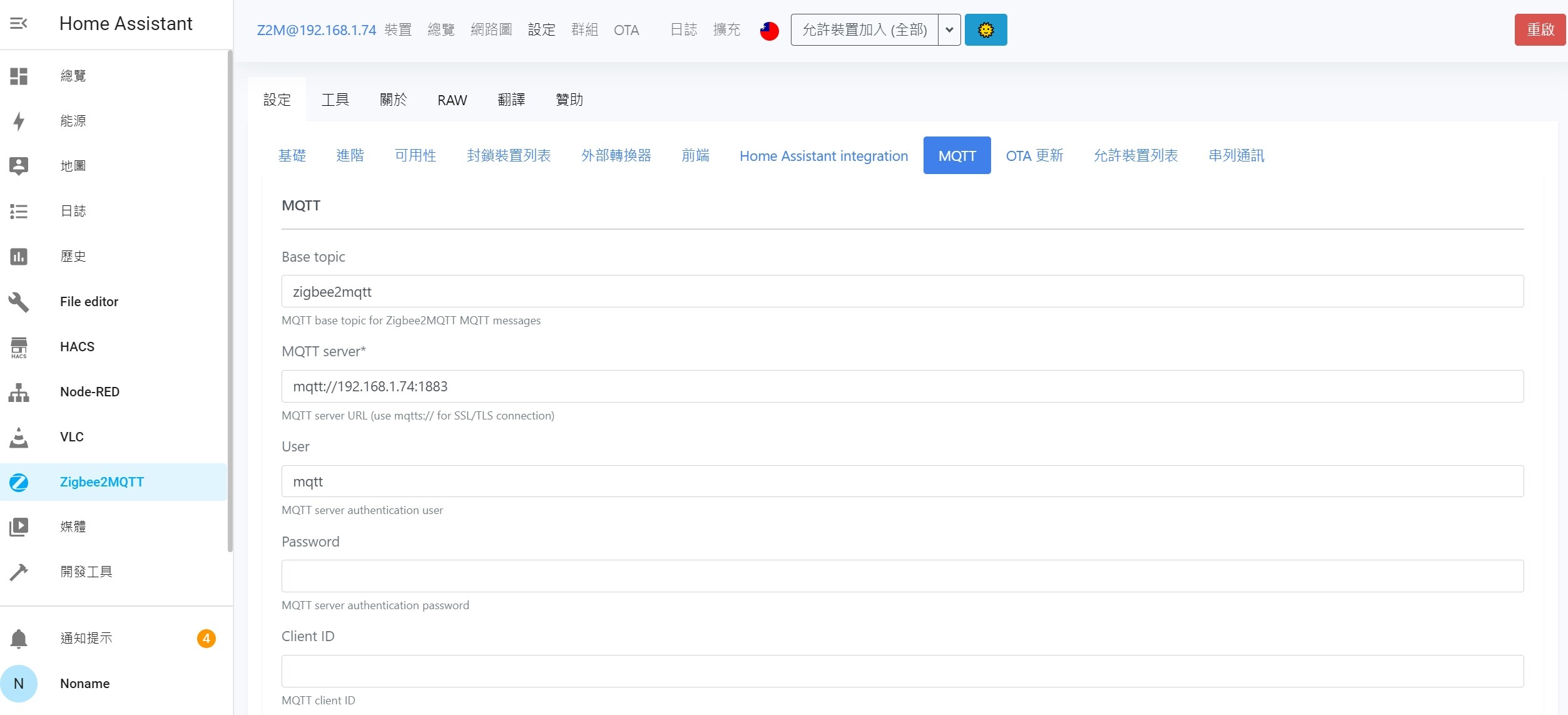Click the red 重啟 restart button
The height and width of the screenshot is (715, 1568).
pos(1540,29)
